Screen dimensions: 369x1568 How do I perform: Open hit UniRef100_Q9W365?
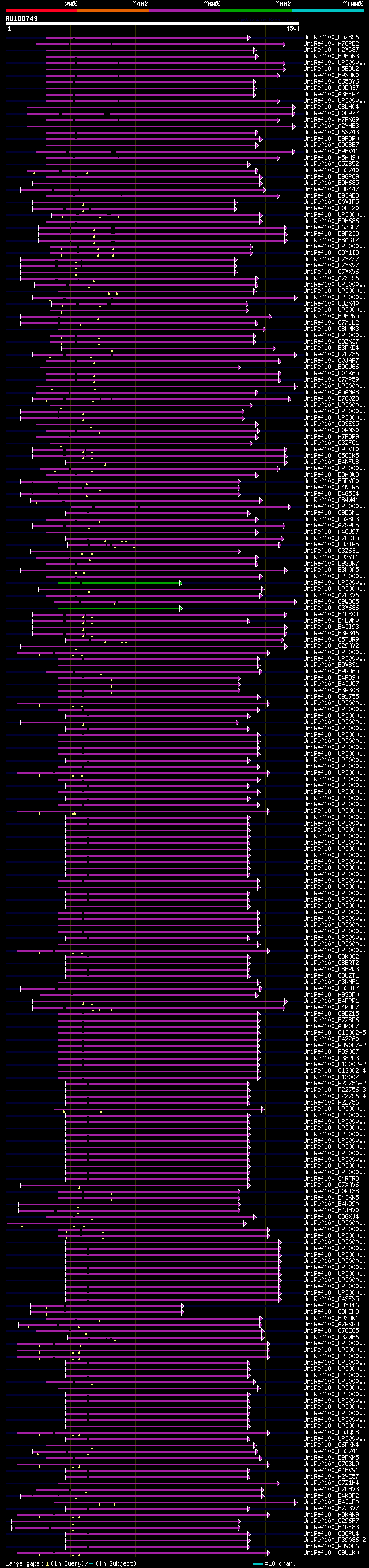[332, 601]
